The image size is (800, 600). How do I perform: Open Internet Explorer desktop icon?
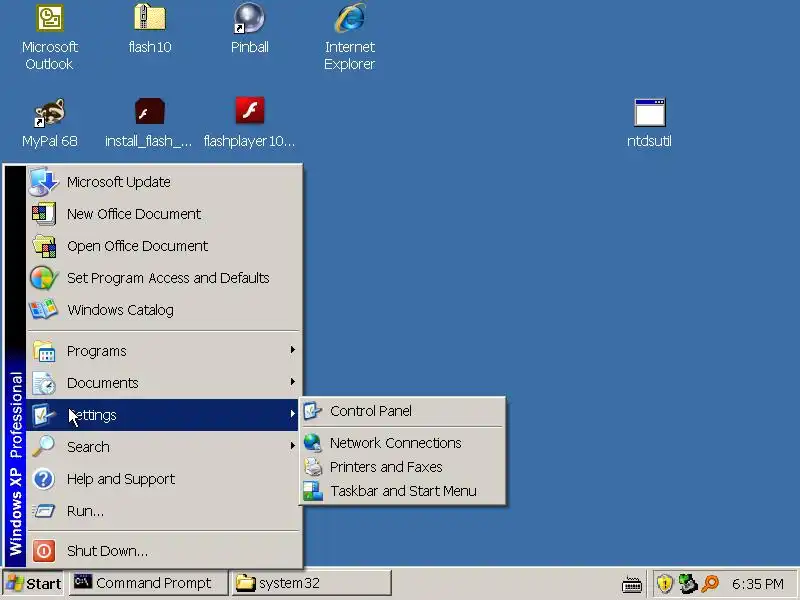350,18
